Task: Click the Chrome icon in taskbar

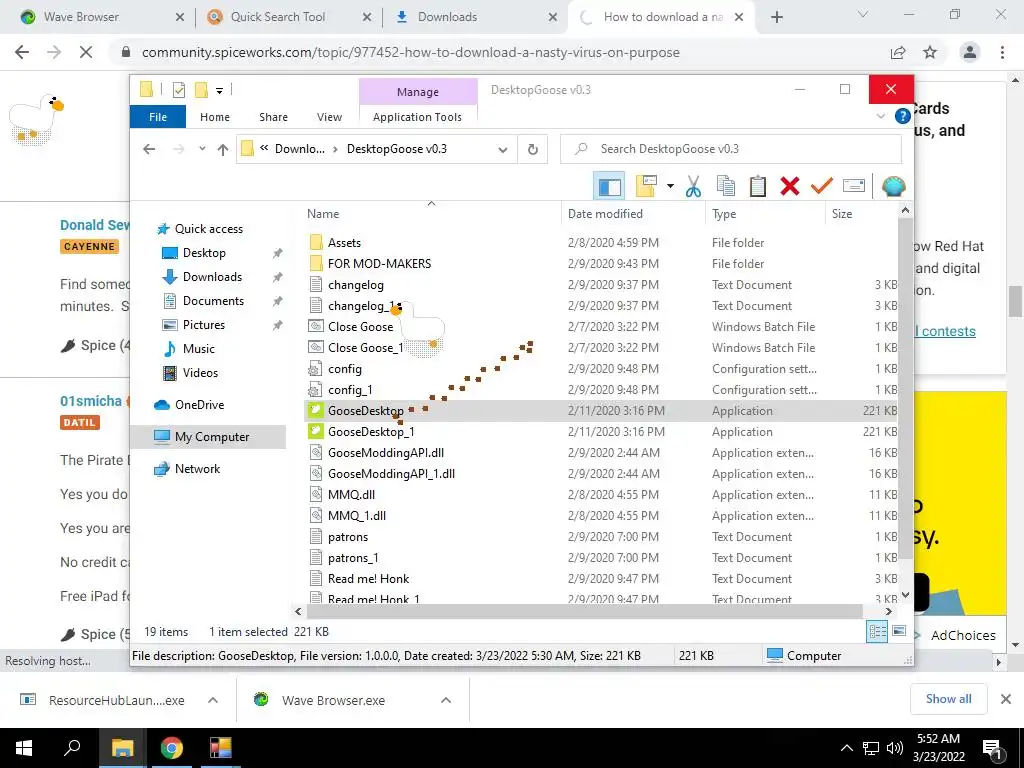Action: [172, 748]
